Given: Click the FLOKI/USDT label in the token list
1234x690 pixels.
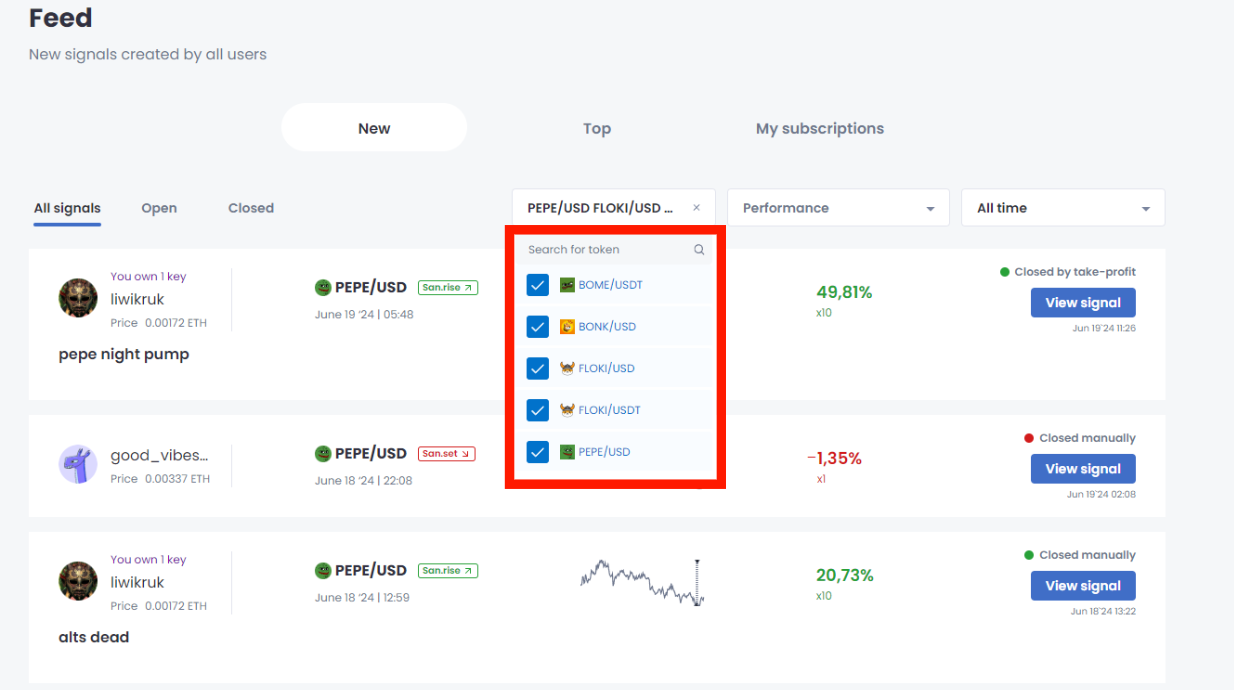Looking at the screenshot, I should point(609,410).
